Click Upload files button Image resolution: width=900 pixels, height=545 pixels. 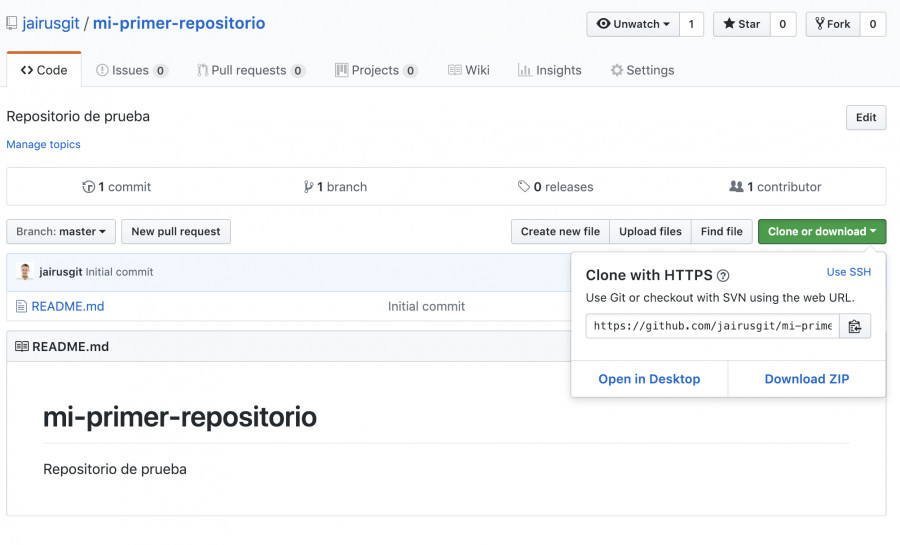(x=650, y=231)
